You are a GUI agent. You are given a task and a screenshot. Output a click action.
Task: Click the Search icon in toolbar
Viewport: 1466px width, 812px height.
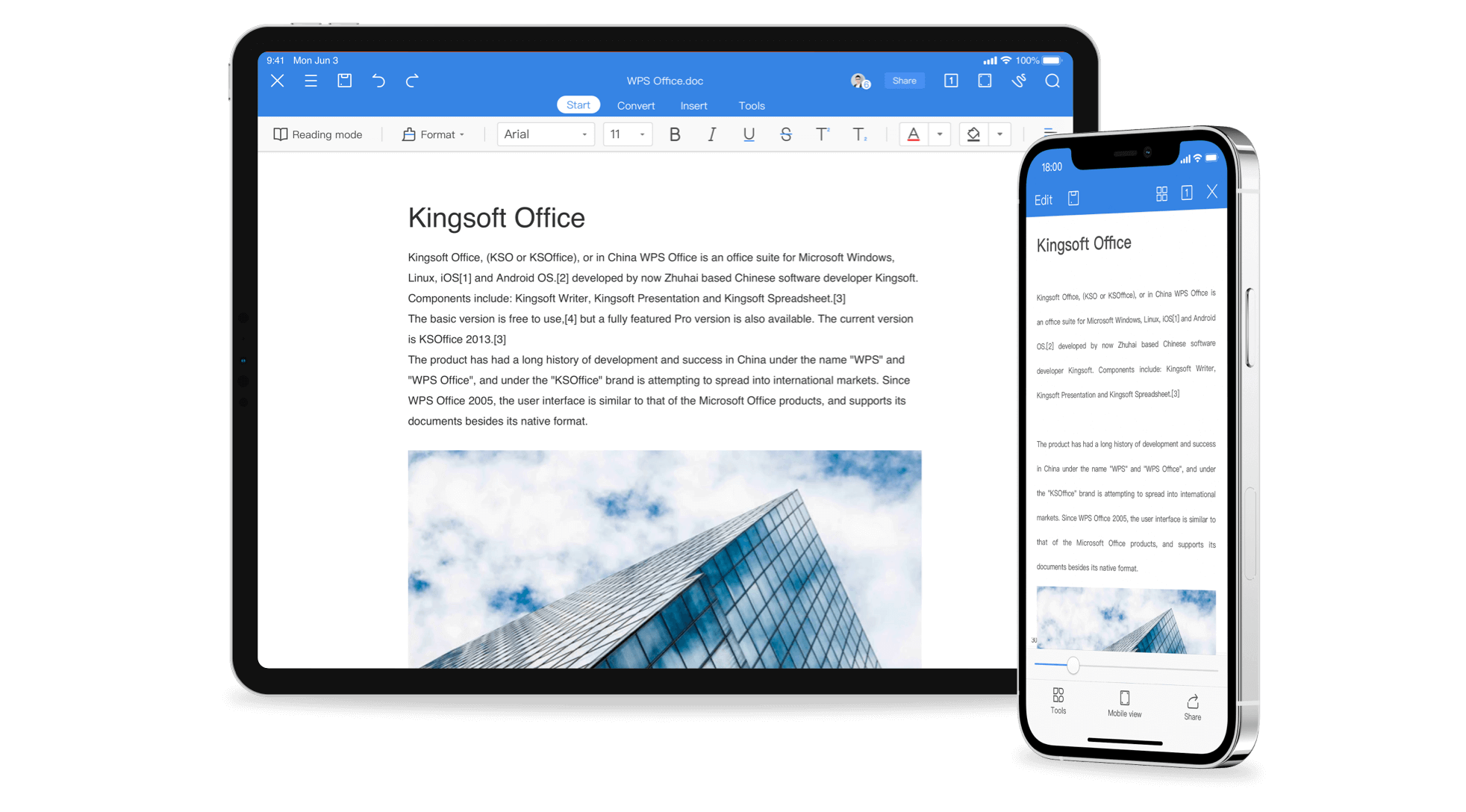(x=1053, y=80)
